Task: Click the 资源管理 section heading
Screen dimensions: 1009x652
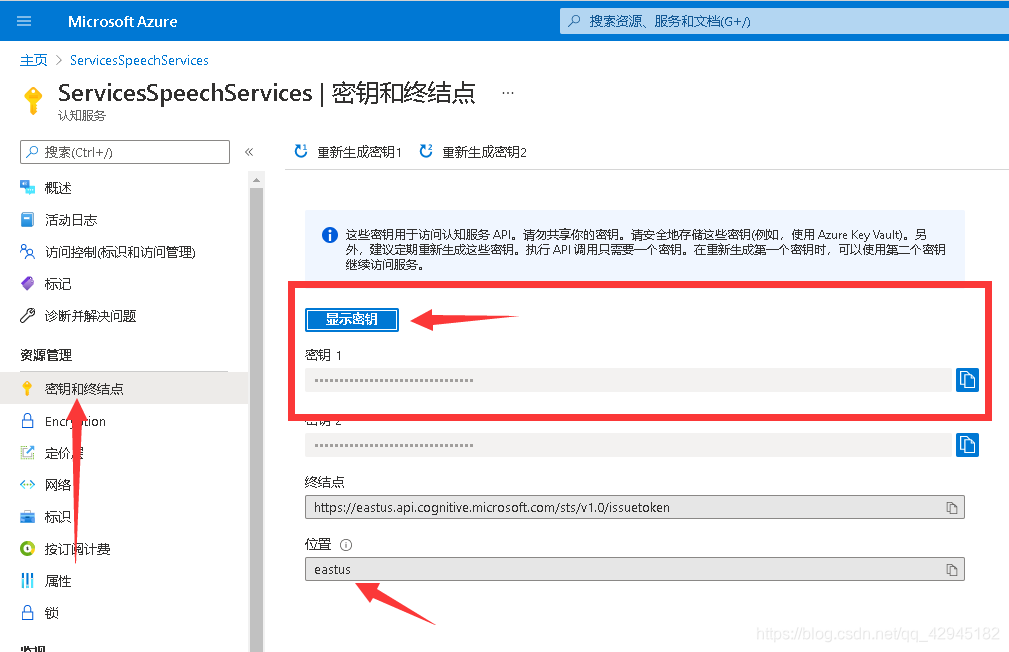Action: [46, 355]
